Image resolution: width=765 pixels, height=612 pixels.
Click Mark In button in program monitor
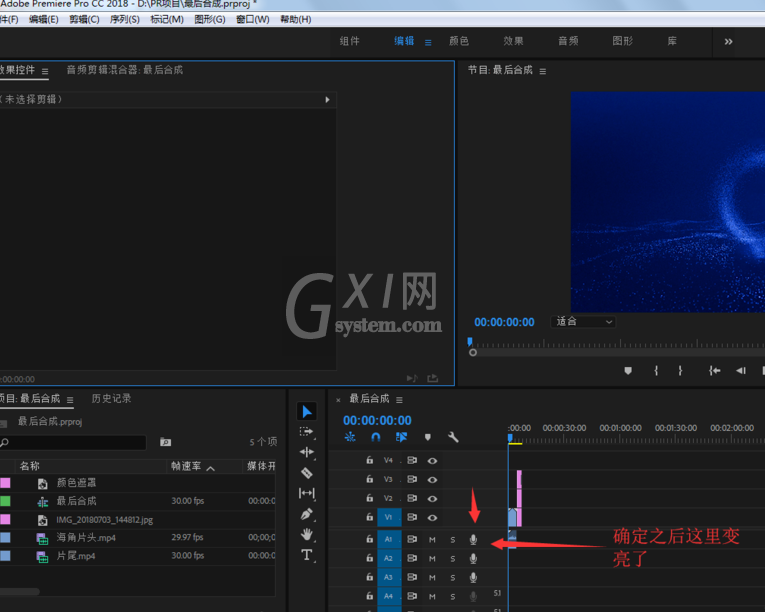[x=656, y=371]
